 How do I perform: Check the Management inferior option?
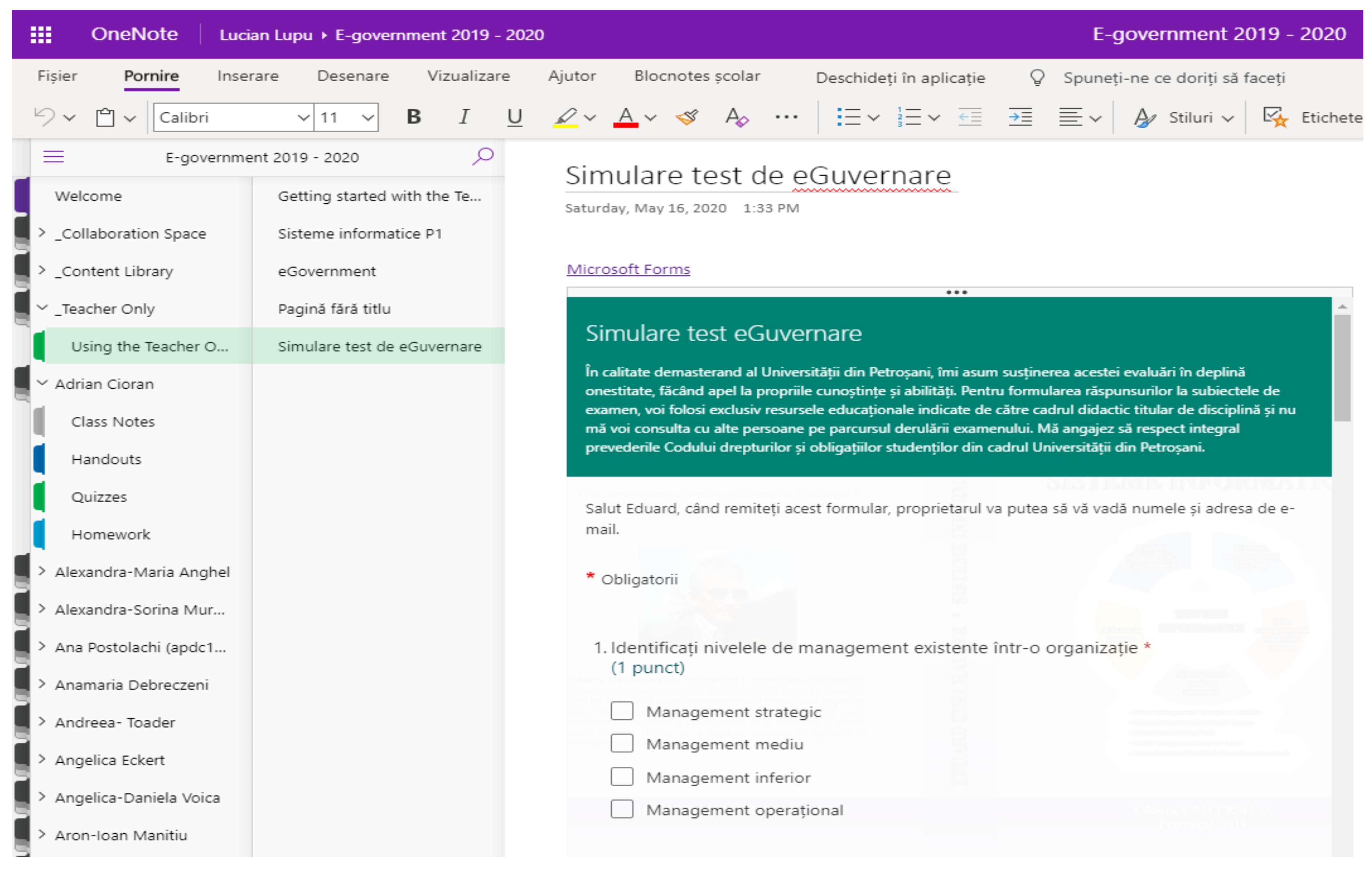tap(622, 777)
